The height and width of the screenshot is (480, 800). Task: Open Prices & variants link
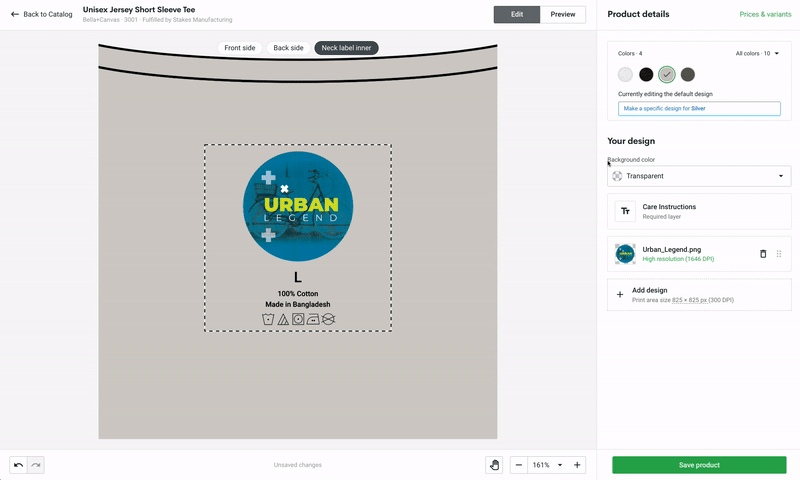pyautogui.click(x=765, y=14)
